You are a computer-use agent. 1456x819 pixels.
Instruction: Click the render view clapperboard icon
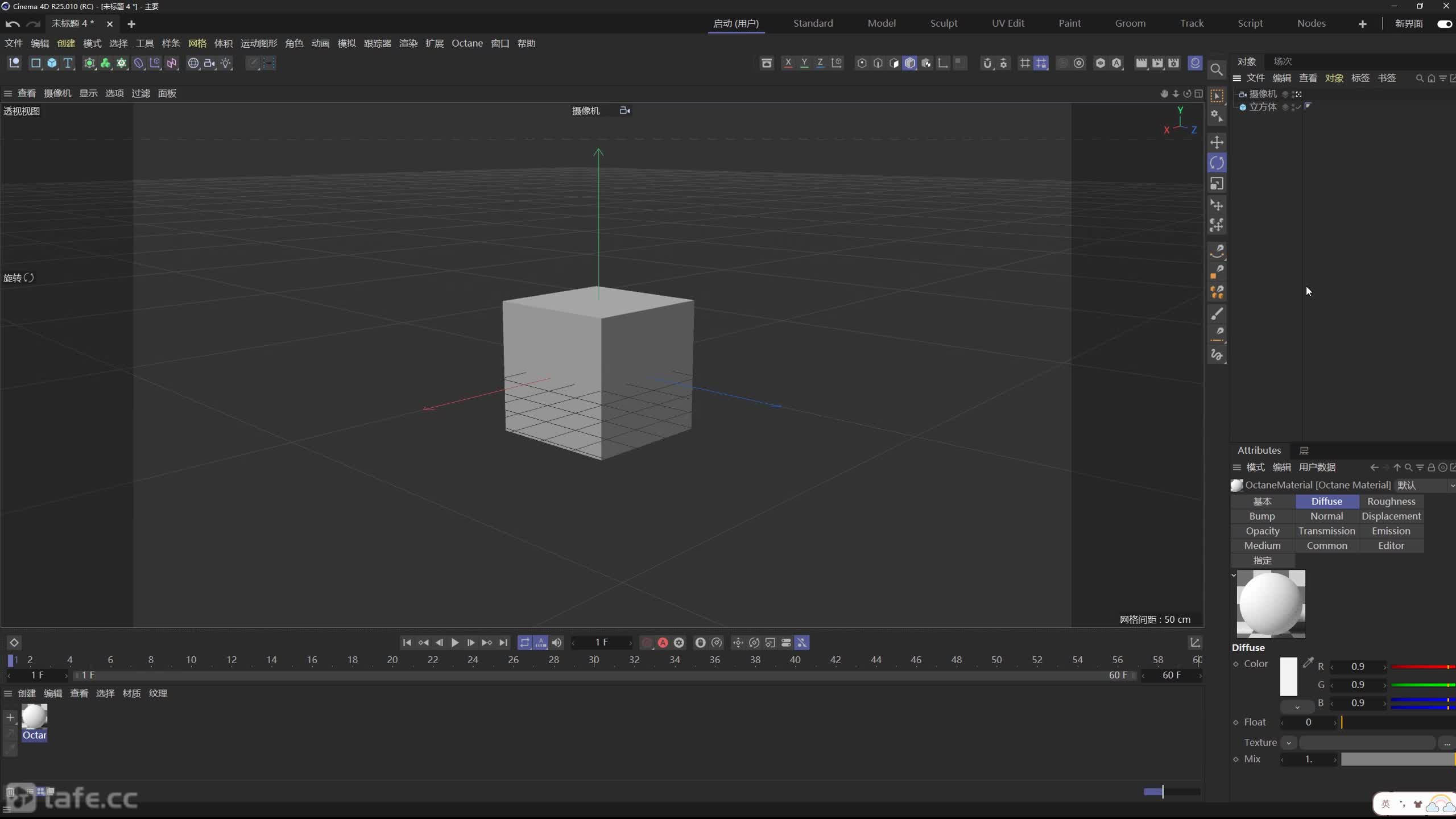tap(1141, 63)
